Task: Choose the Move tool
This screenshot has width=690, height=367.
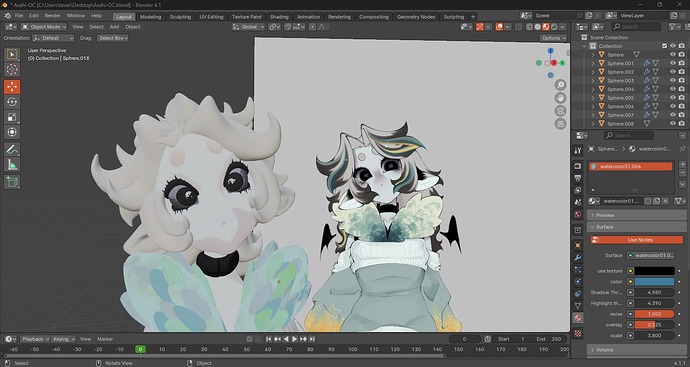Action: [x=12, y=87]
